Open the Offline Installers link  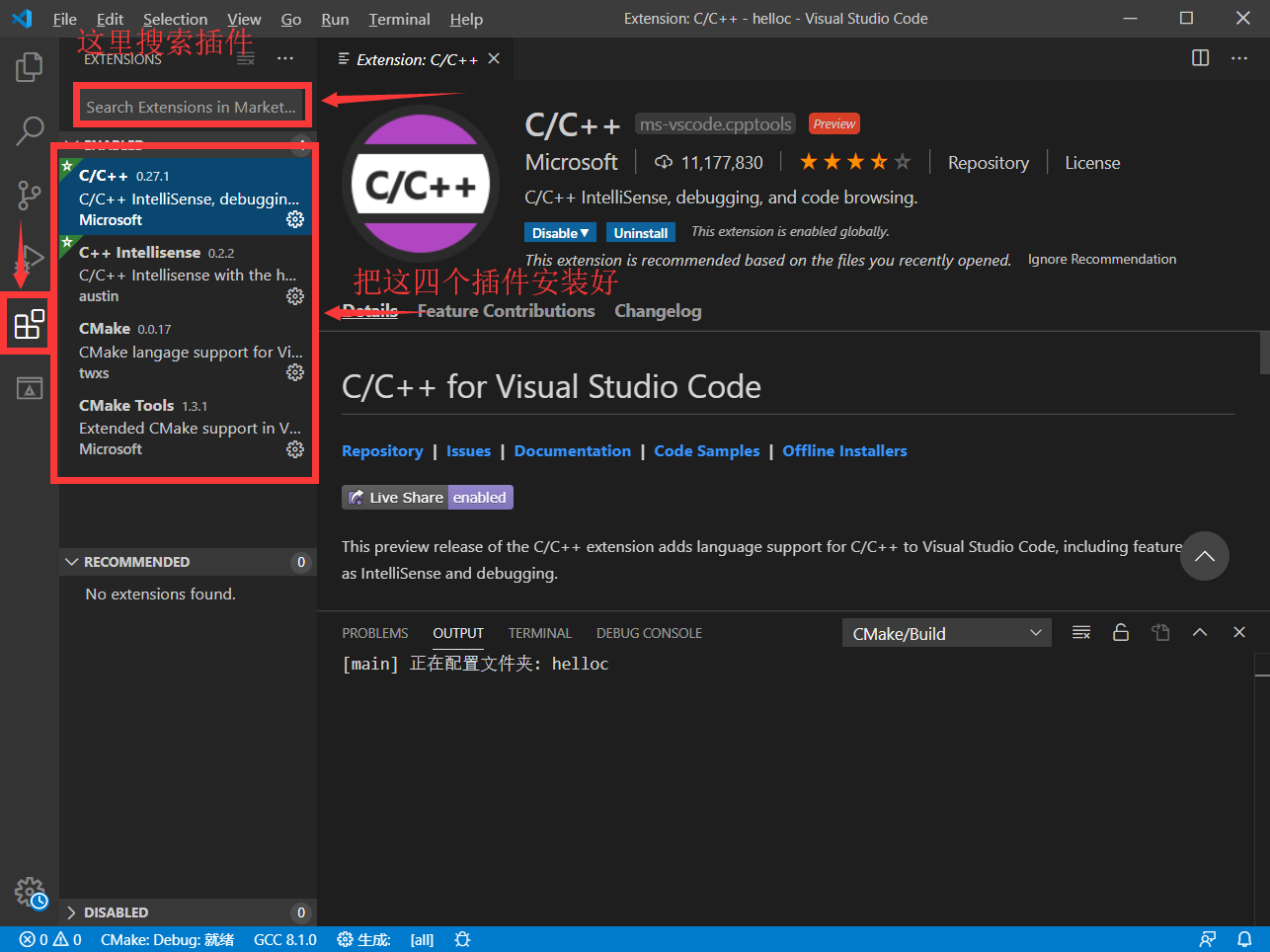(844, 450)
